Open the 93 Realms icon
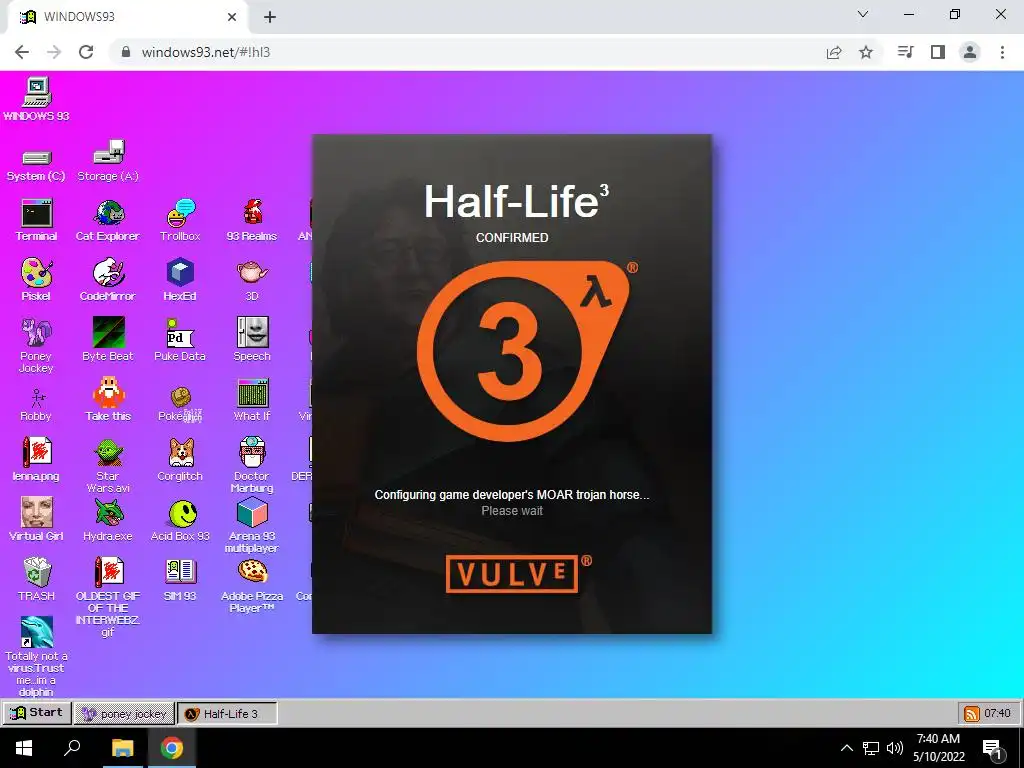Screen dimensions: 1024x768 click(252, 220)
